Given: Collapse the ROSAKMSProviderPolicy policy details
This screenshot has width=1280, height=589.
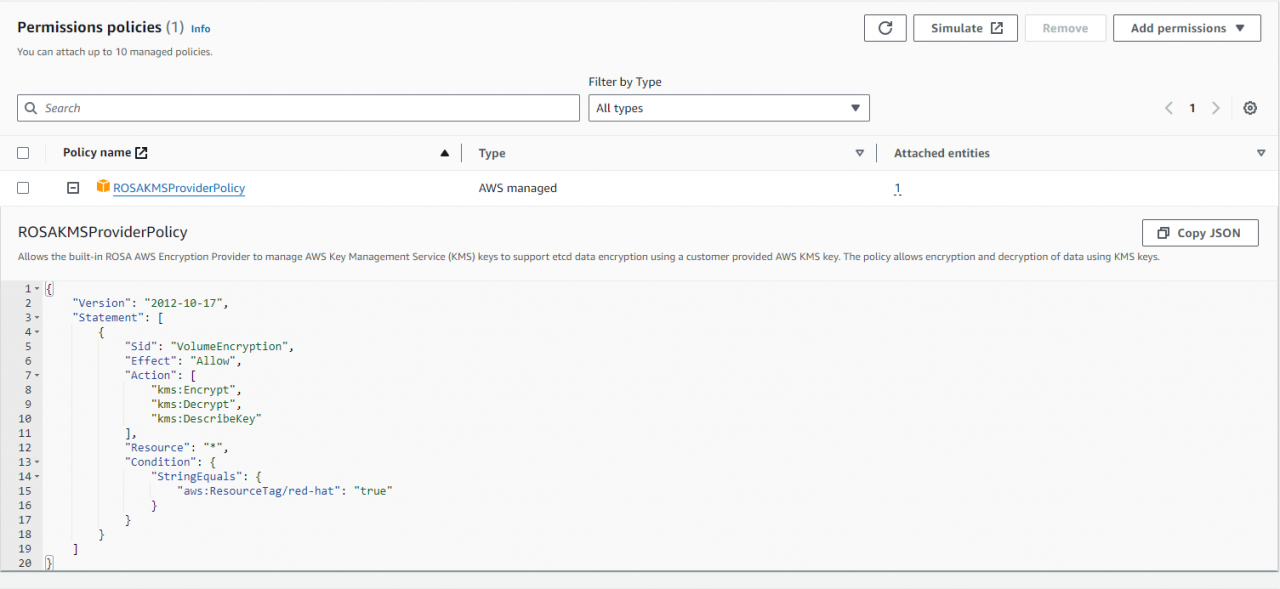Looking at the screenshot, I should click(72, 187).
